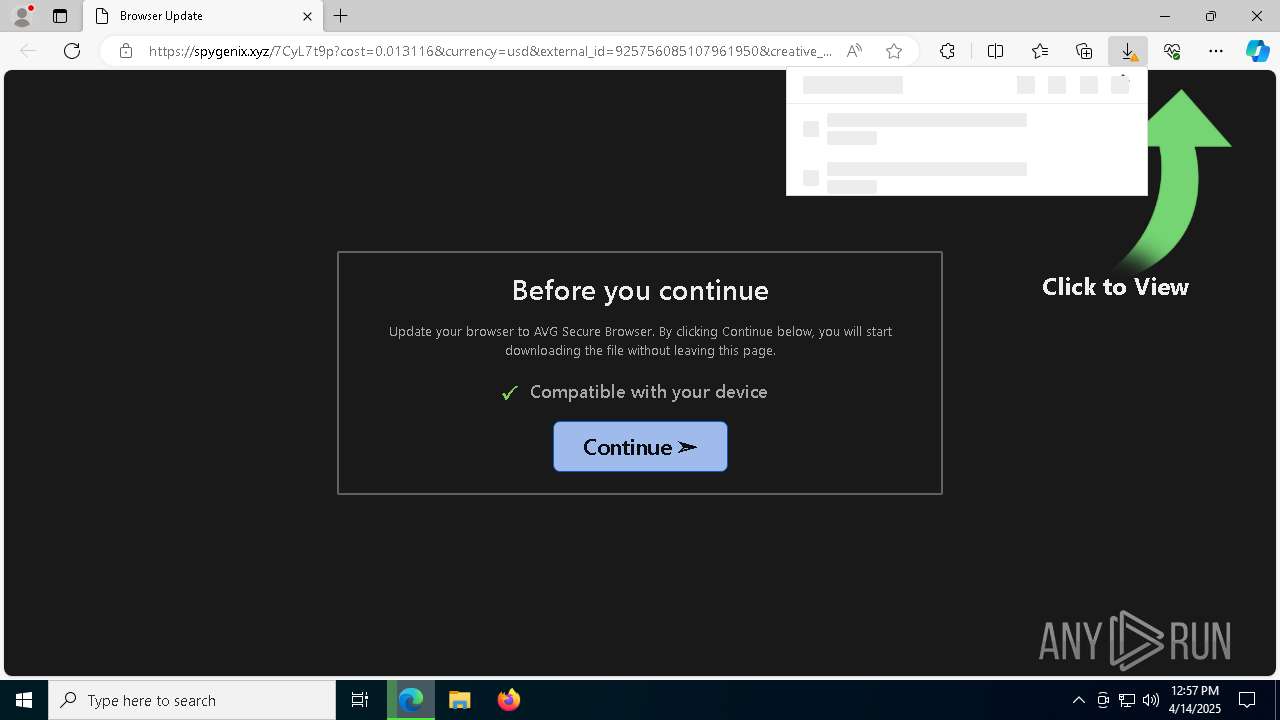
Task: Open the Favorites list icon
Action: coord(1040,51)
